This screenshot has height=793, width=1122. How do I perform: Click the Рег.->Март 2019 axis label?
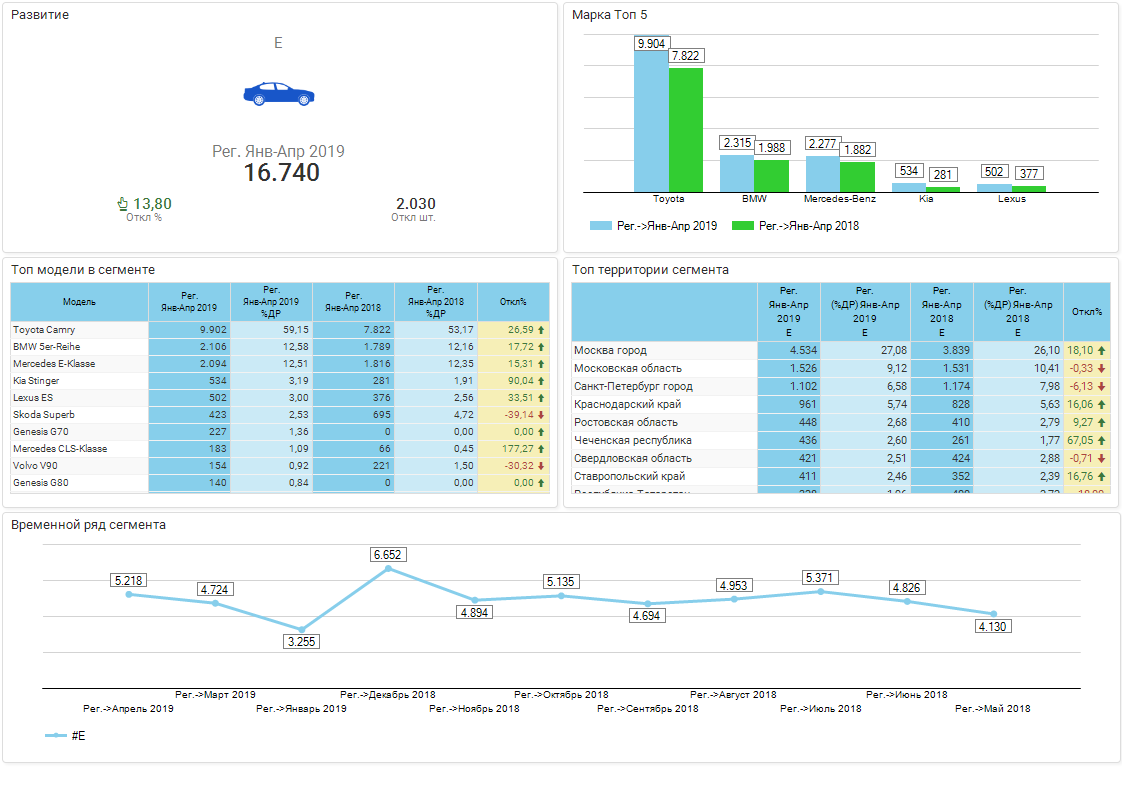[215, 694]
